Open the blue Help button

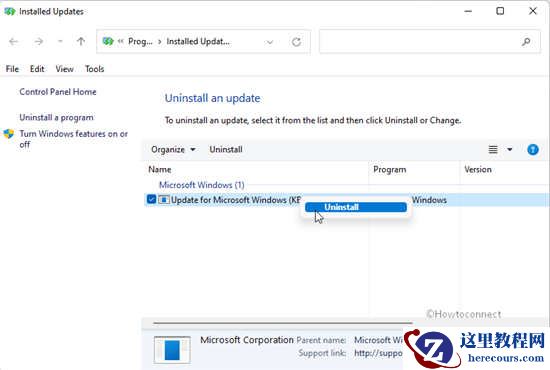[533, 150]
